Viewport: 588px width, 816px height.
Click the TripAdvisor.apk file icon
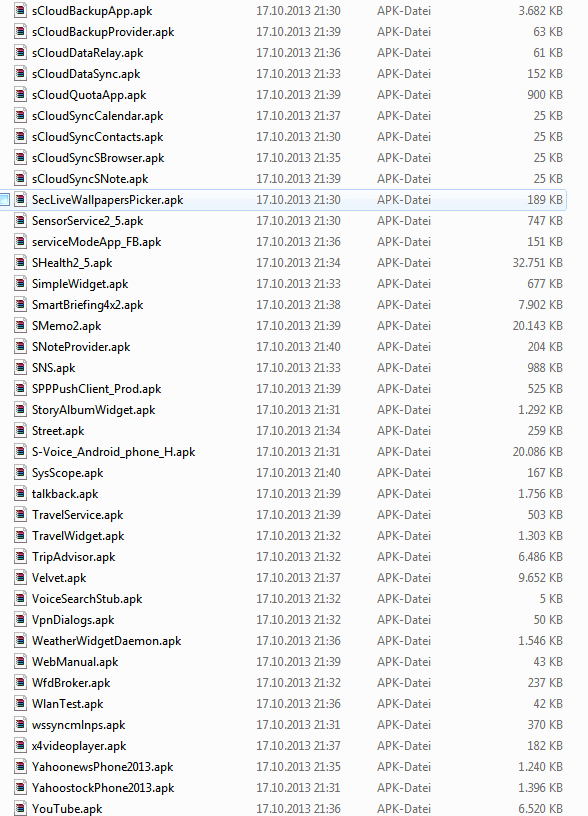(x=20, y=557)
